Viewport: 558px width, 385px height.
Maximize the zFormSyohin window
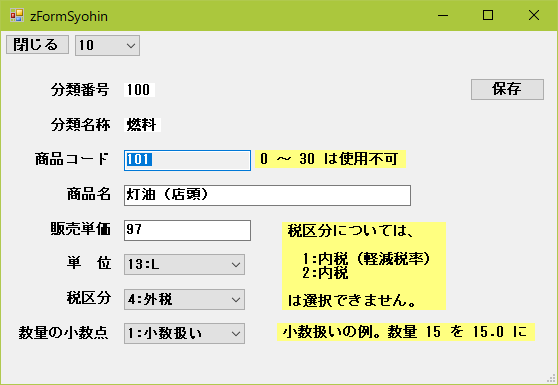coord(488,15)
